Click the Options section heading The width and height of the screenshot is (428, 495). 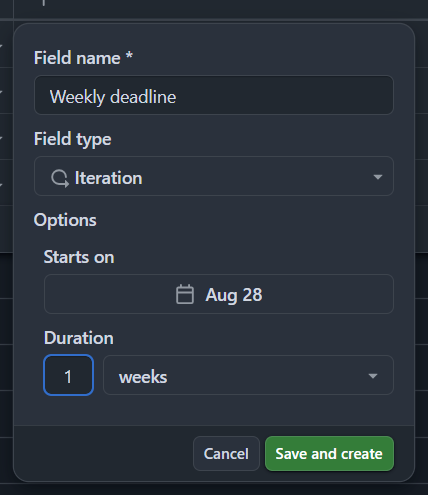[x=65, y=220]
